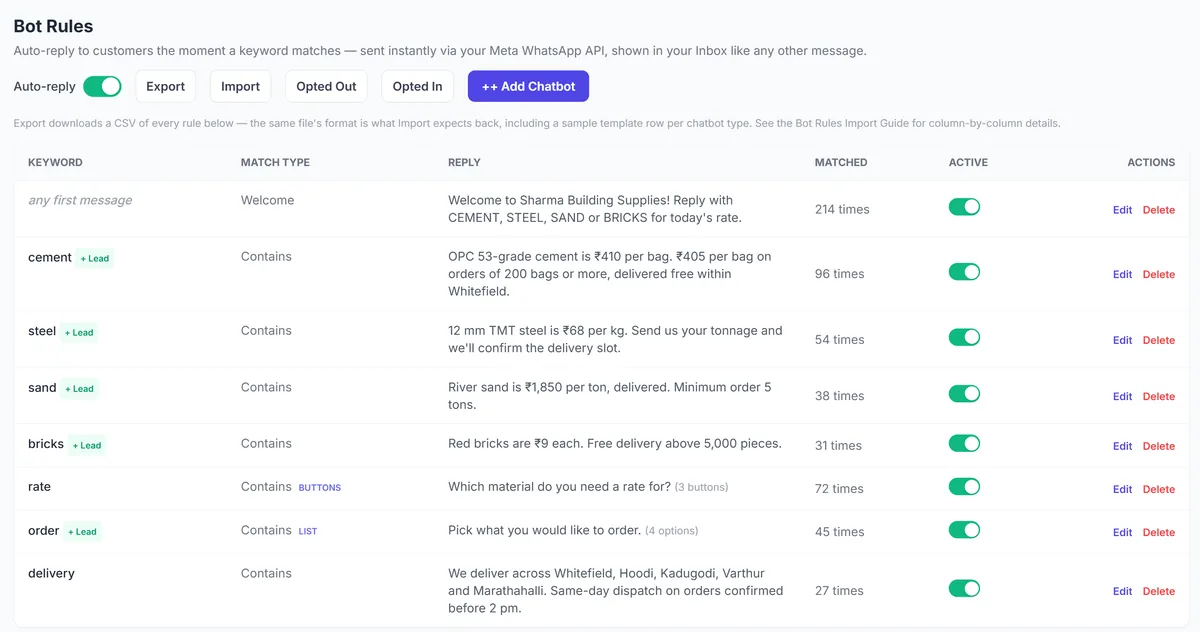
Task: Click the ACTIONS column header
Action: coord(1151,162)
